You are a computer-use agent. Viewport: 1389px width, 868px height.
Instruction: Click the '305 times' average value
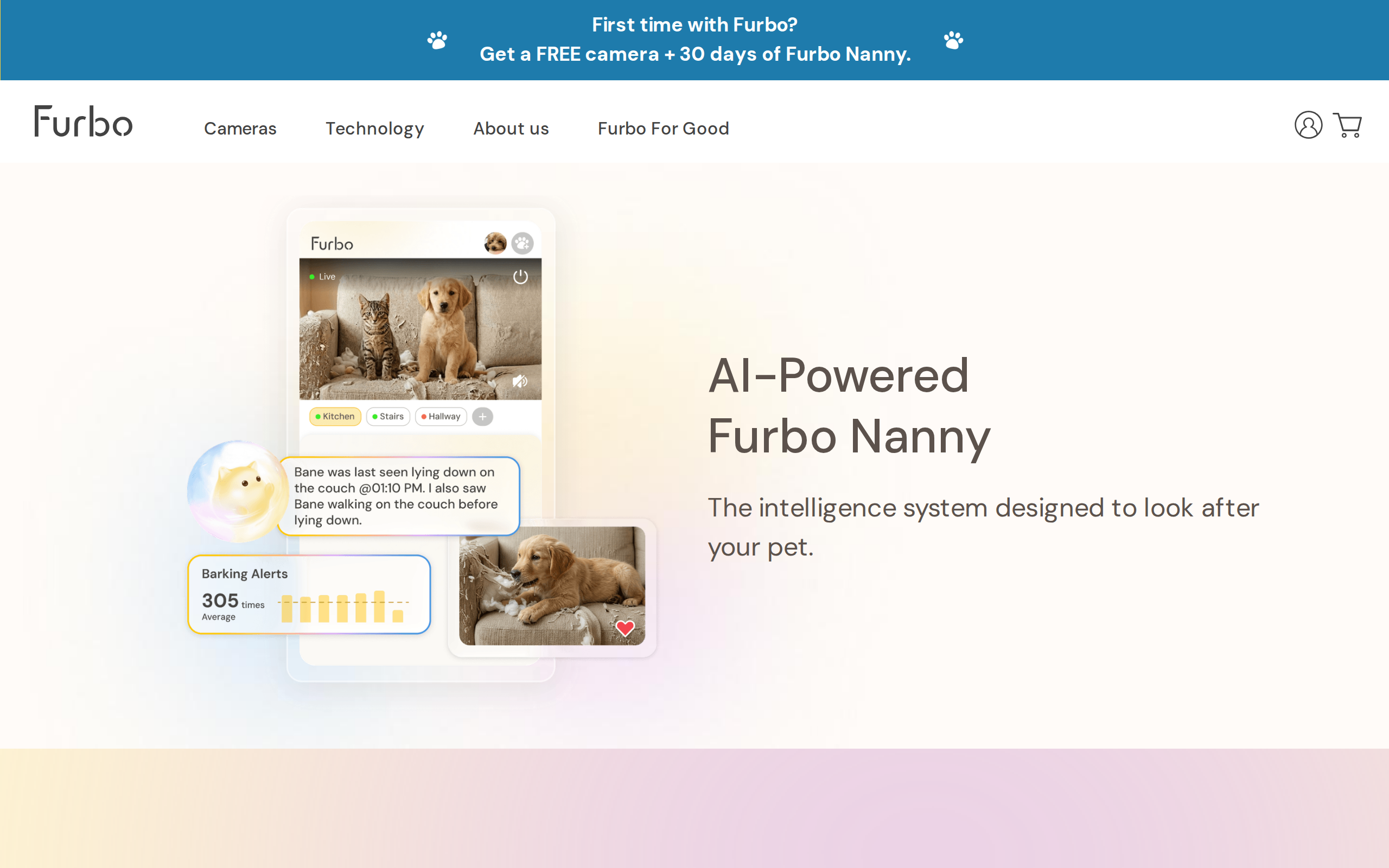pos(233,601)
